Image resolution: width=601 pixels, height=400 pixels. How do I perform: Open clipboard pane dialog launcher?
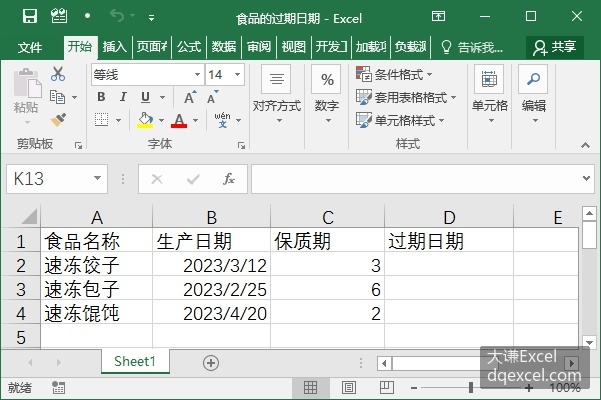coord(79,145)
